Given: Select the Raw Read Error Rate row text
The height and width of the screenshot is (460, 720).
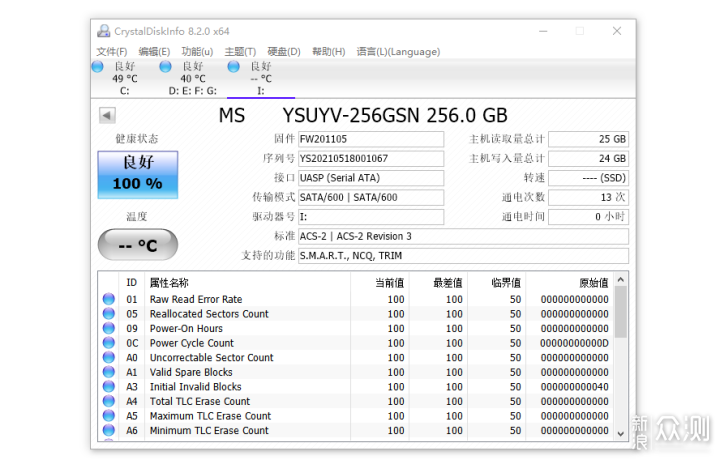Looking at the screenshot, I should (196, 299).
